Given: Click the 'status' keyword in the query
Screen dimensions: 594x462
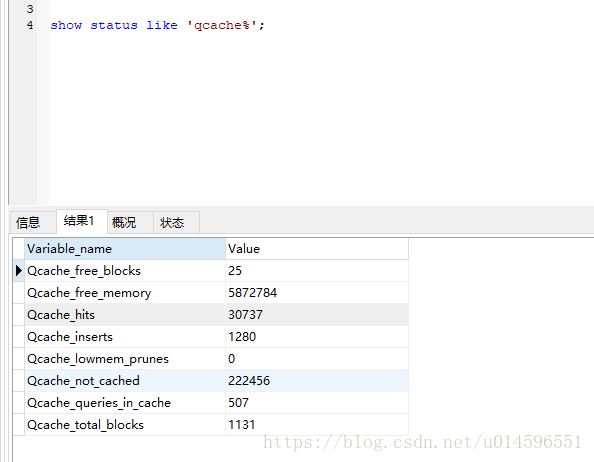Looking at the screenshot, I should [114, 25].
